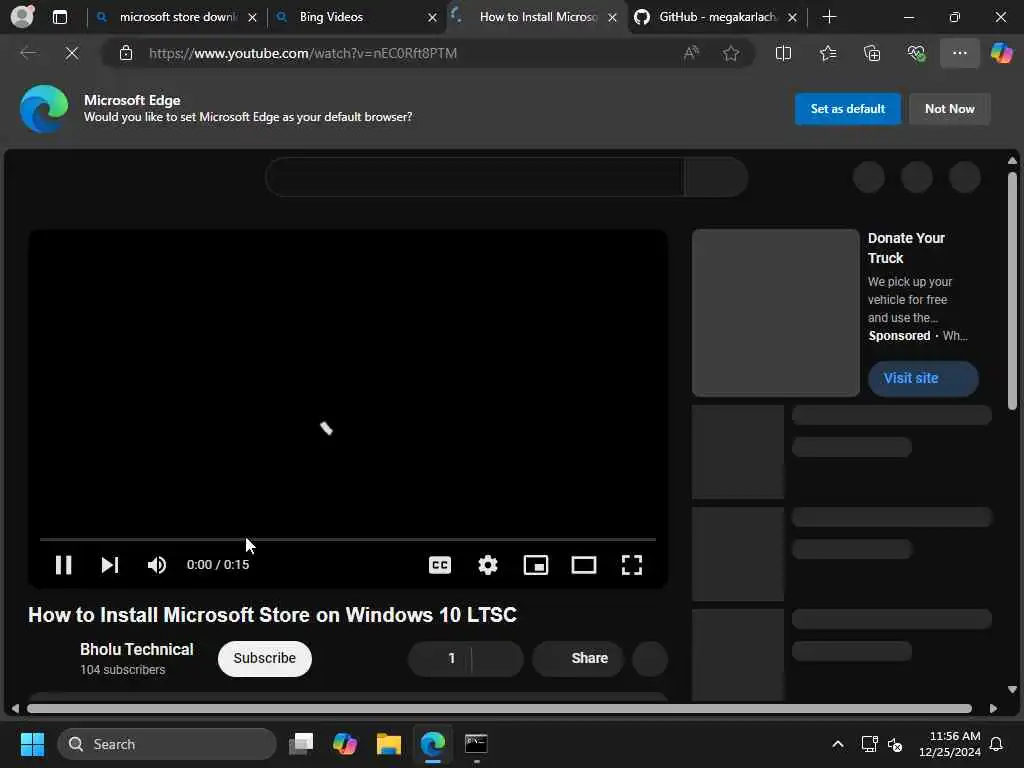
Task: Click the YouTube search box
Action: pyautogui.click(x=475, y=177)
